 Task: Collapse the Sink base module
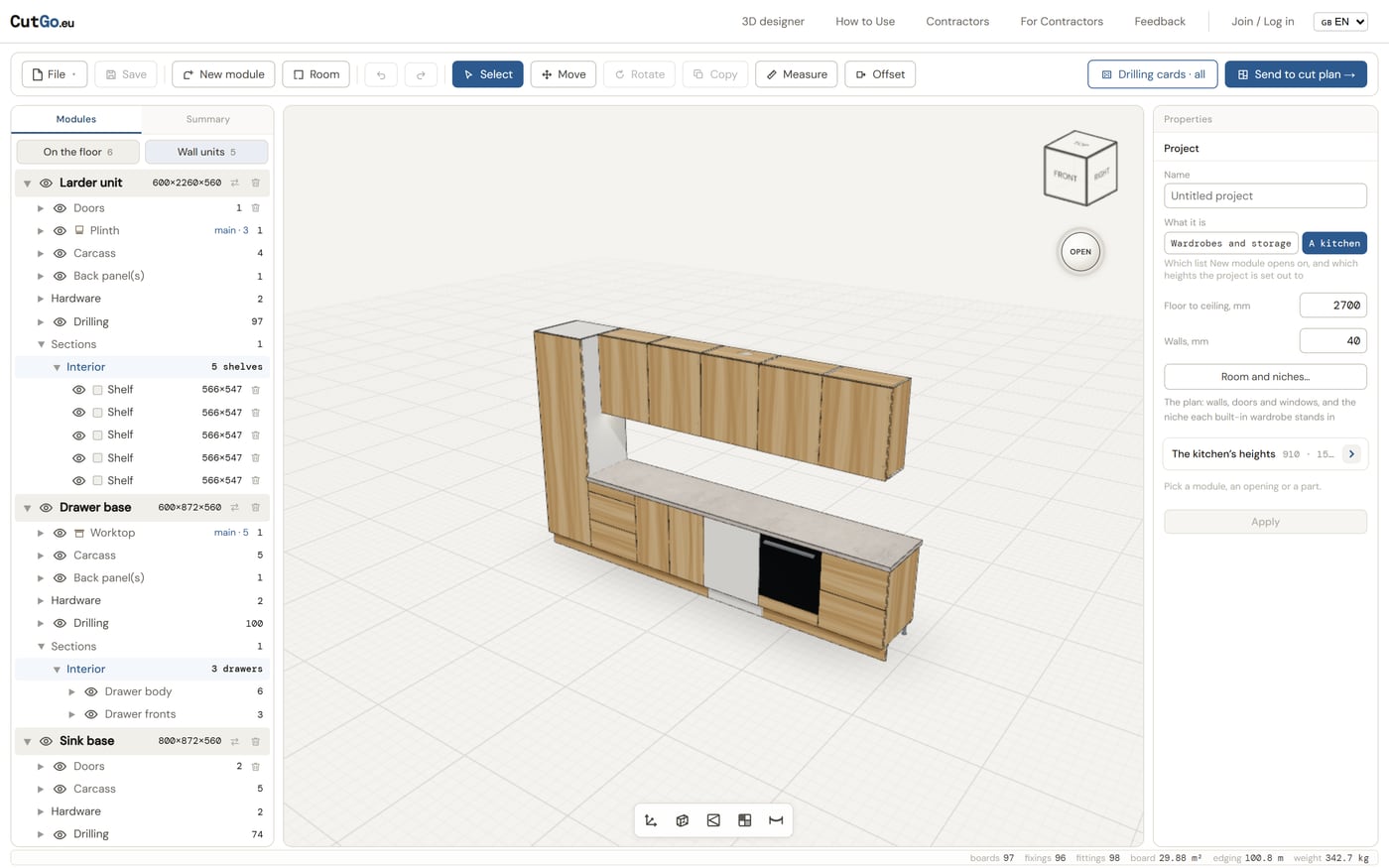pos(27,741)
